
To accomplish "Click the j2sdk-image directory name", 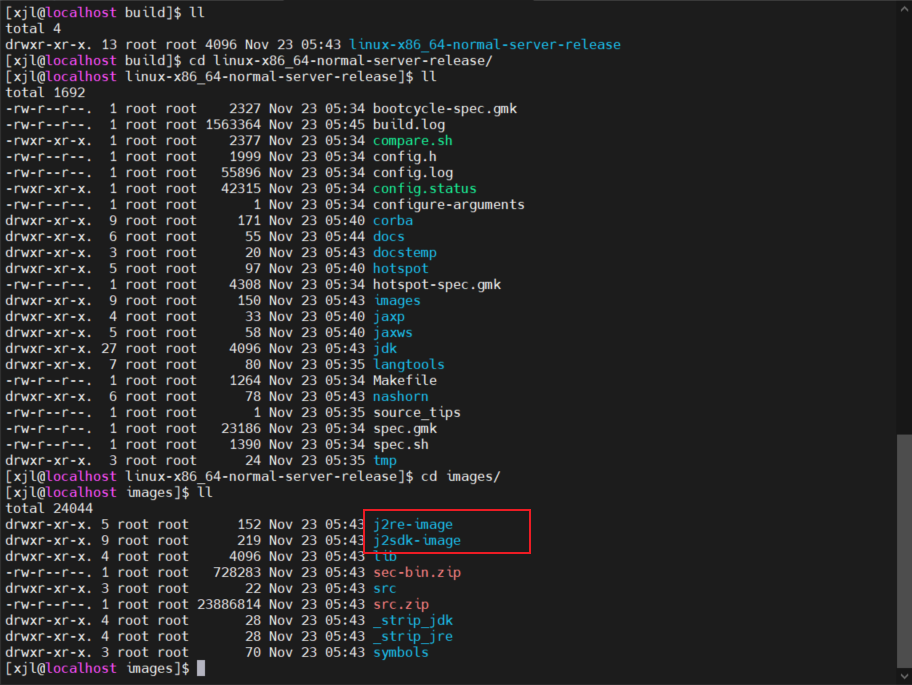I will point(417,541).
